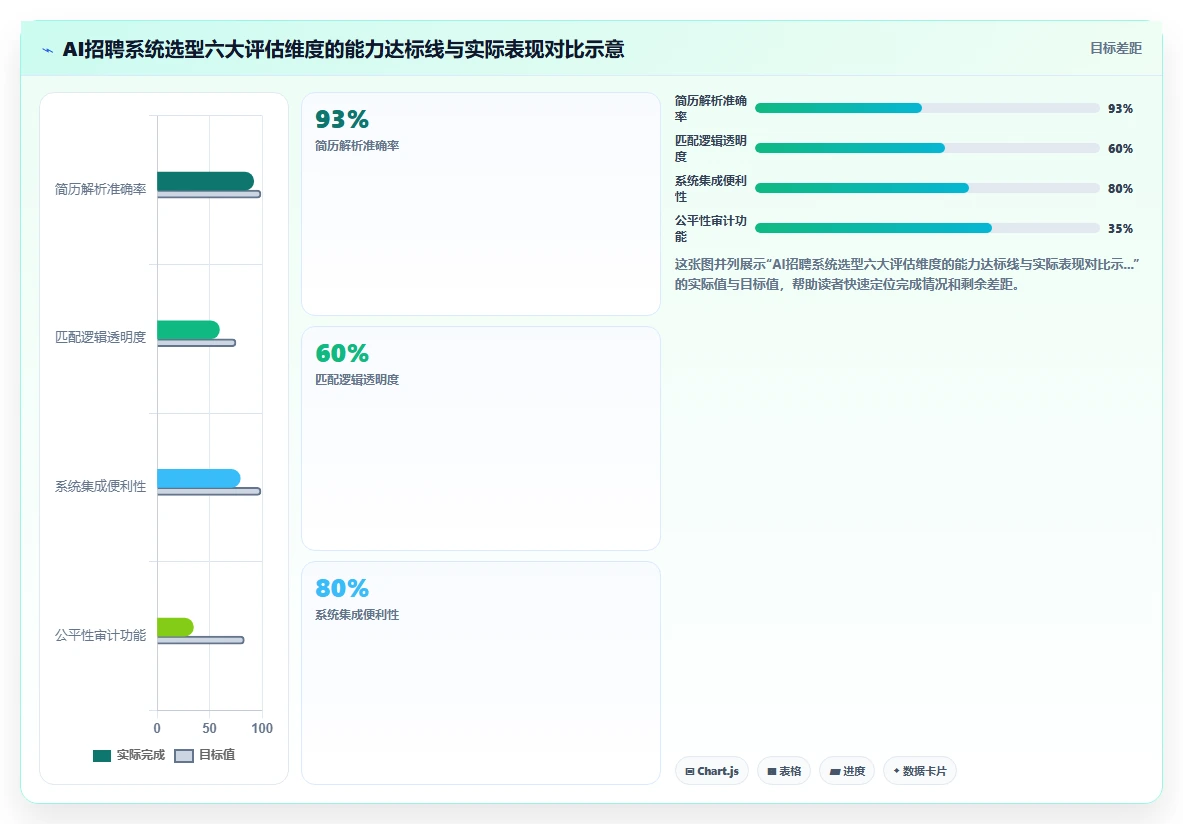Click the chart title starting AI招聘系统选型
This screenshot has width=1183, height=824.
coord(343,50)
